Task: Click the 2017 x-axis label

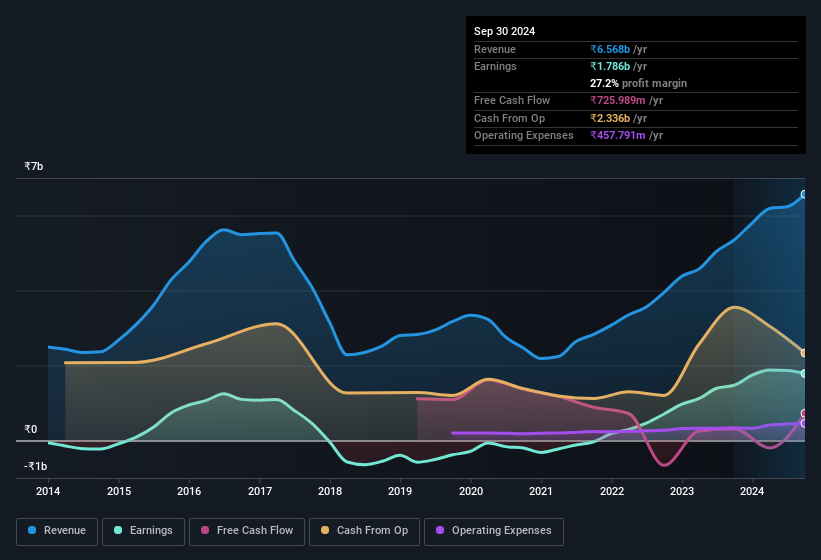Action: [x=260, y=491]
